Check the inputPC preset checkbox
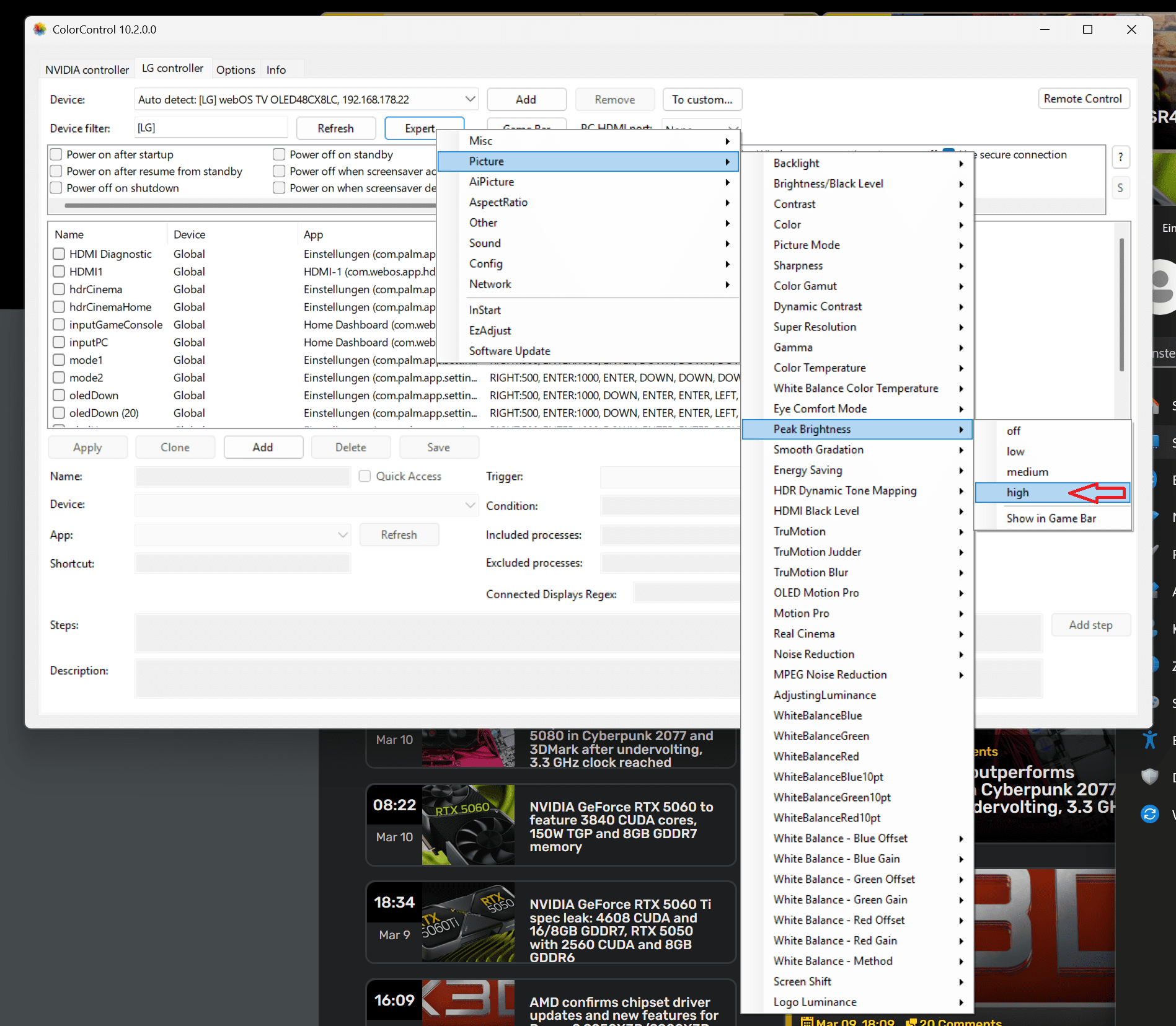Screen dimensions: 1176x1026 tap(59, 342)
